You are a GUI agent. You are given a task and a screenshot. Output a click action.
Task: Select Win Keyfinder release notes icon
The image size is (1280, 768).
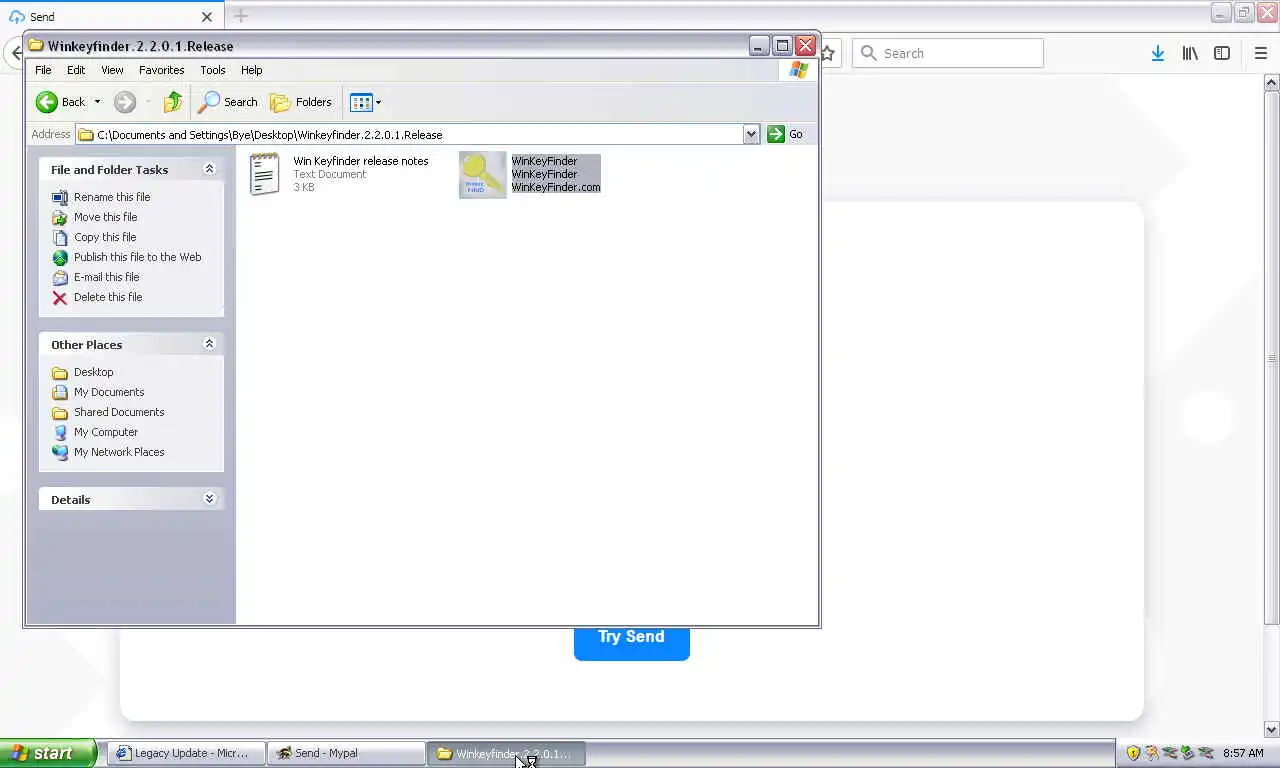tap(265, 174)
